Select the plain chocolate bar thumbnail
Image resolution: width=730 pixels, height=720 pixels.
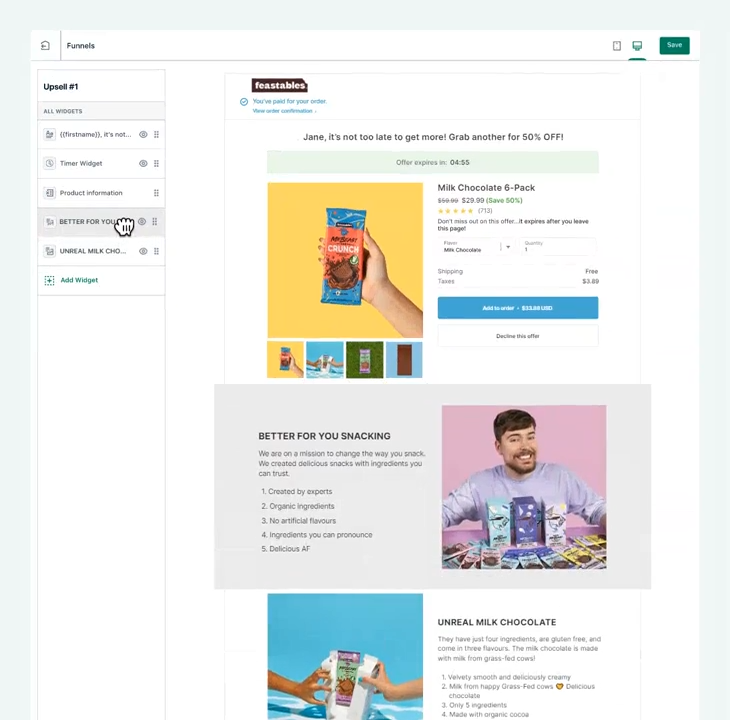pos(404,360)
